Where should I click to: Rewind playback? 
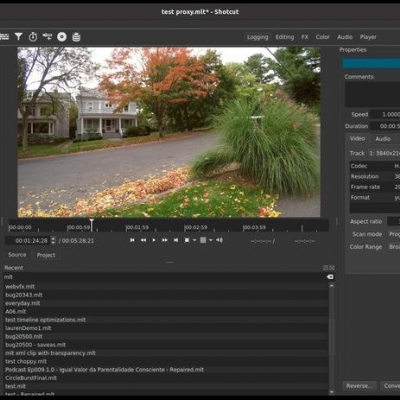(x=143, y=240)
